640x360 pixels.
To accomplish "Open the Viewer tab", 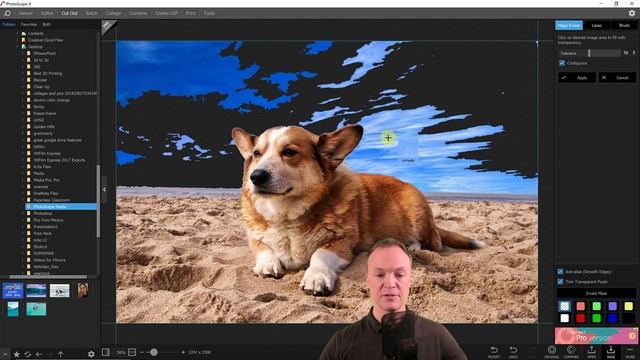I will 25,13.
